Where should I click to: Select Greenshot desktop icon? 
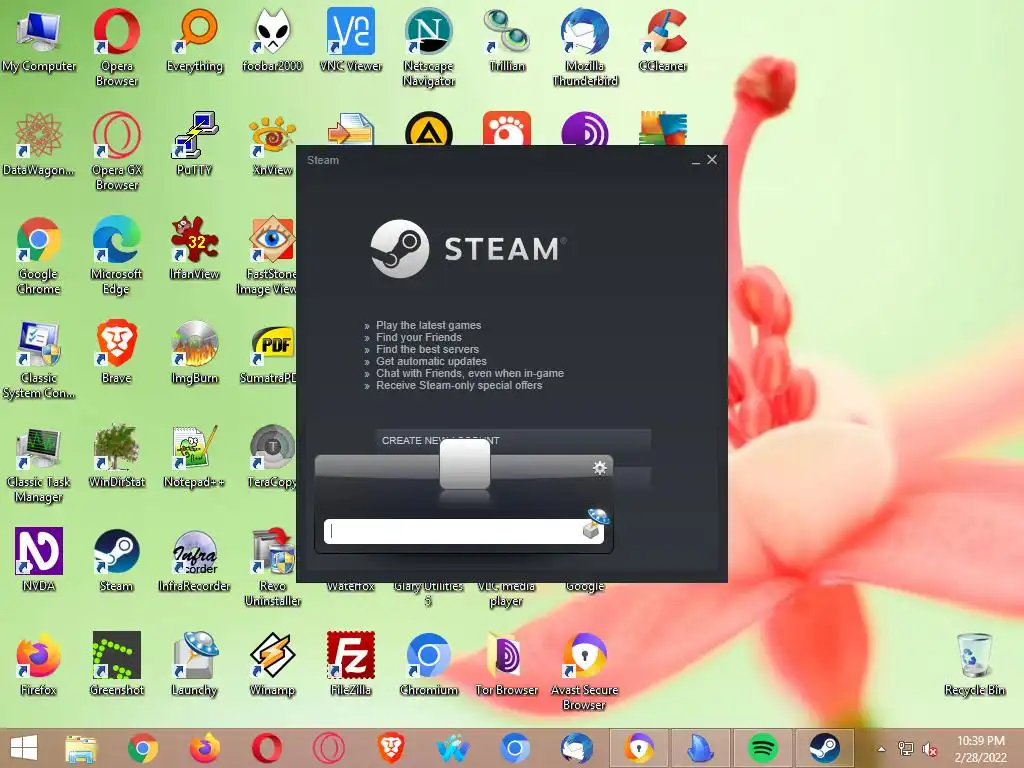point(116,664)
